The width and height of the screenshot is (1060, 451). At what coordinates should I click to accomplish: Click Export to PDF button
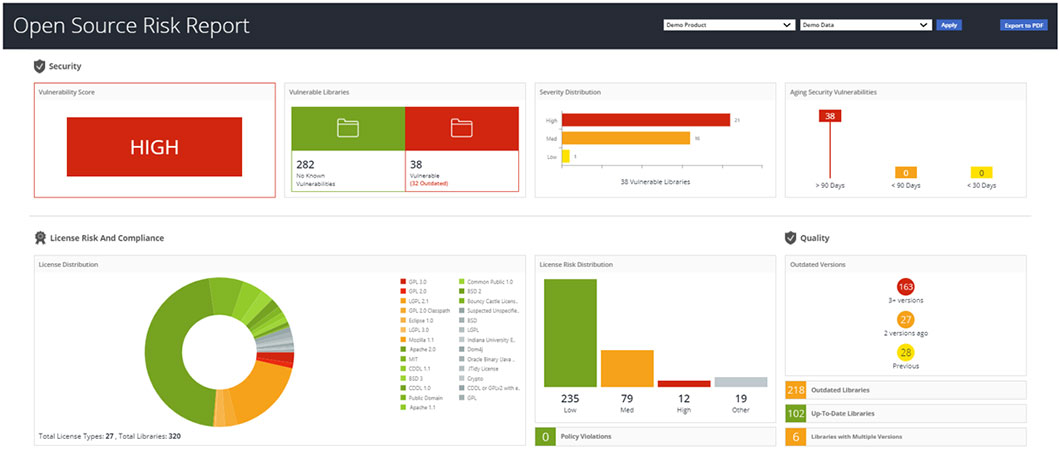pos(1023,25)
